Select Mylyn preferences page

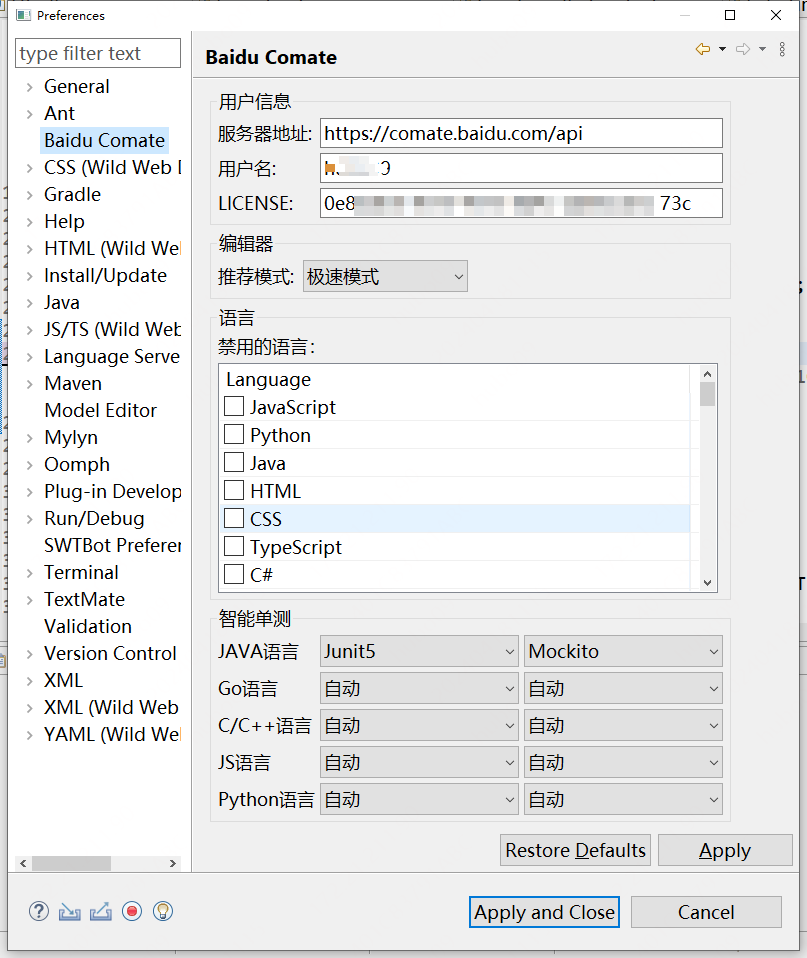[71, 437]
